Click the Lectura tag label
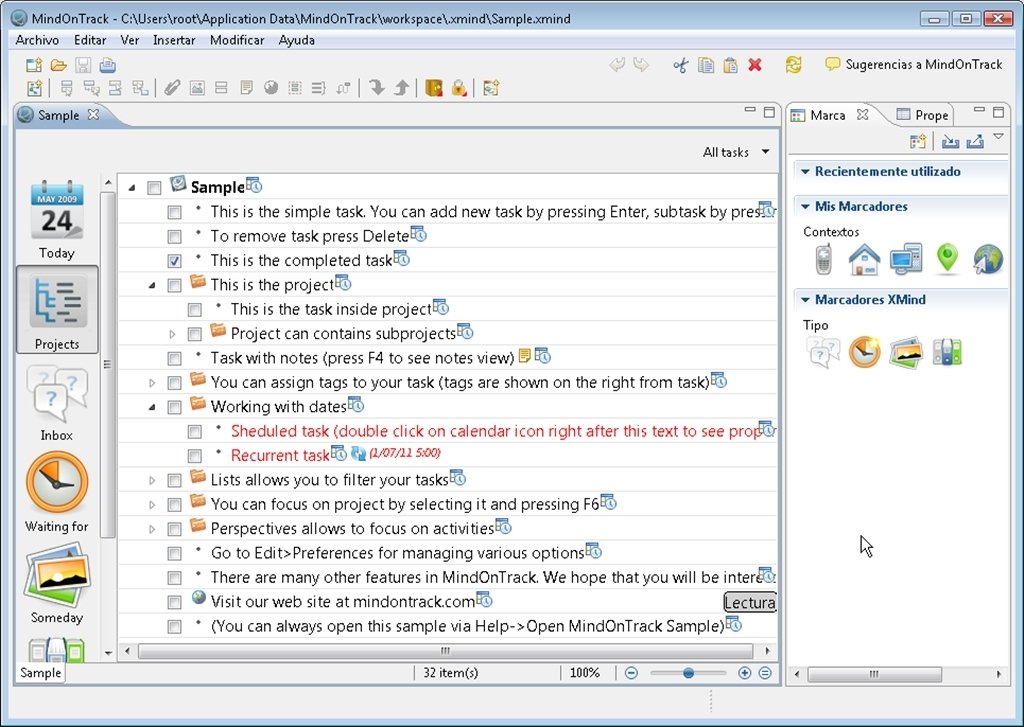This screenshot has height=727, width=1024. pos(750,602)
